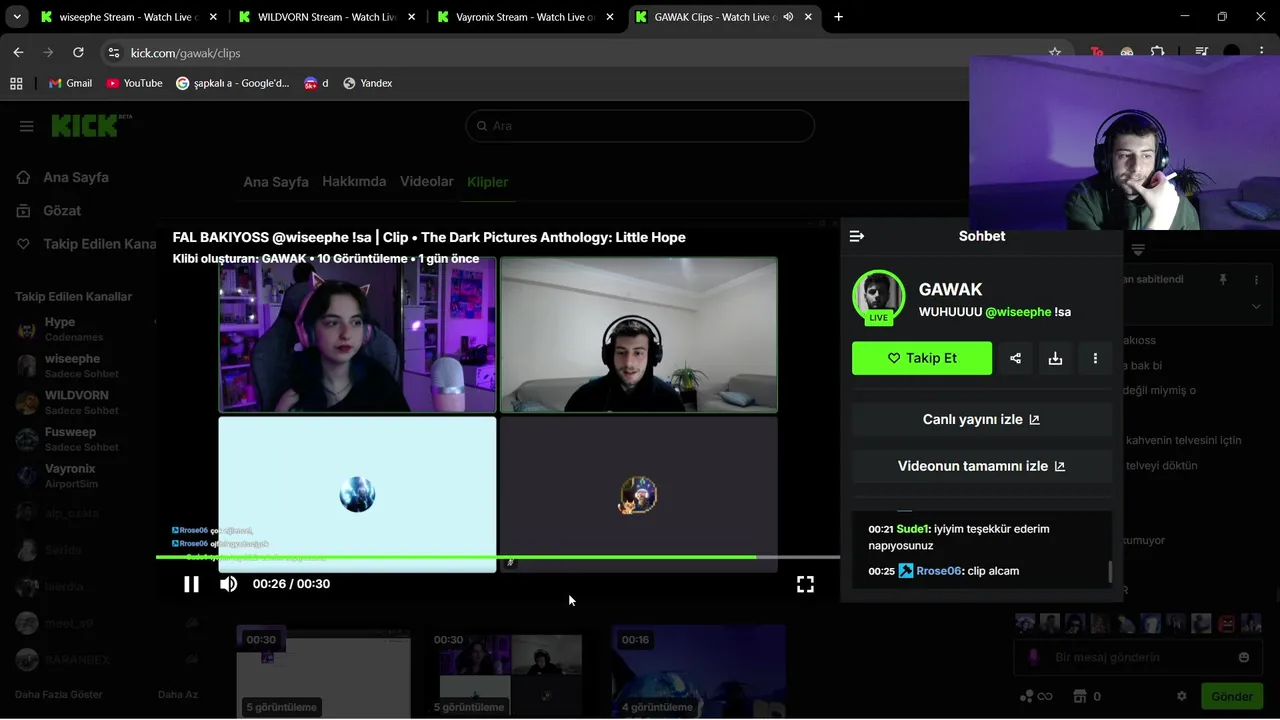The image size is (1280, 720).
Task: Open the Chrome apps grid icon
Action: (x=16, y=83)
